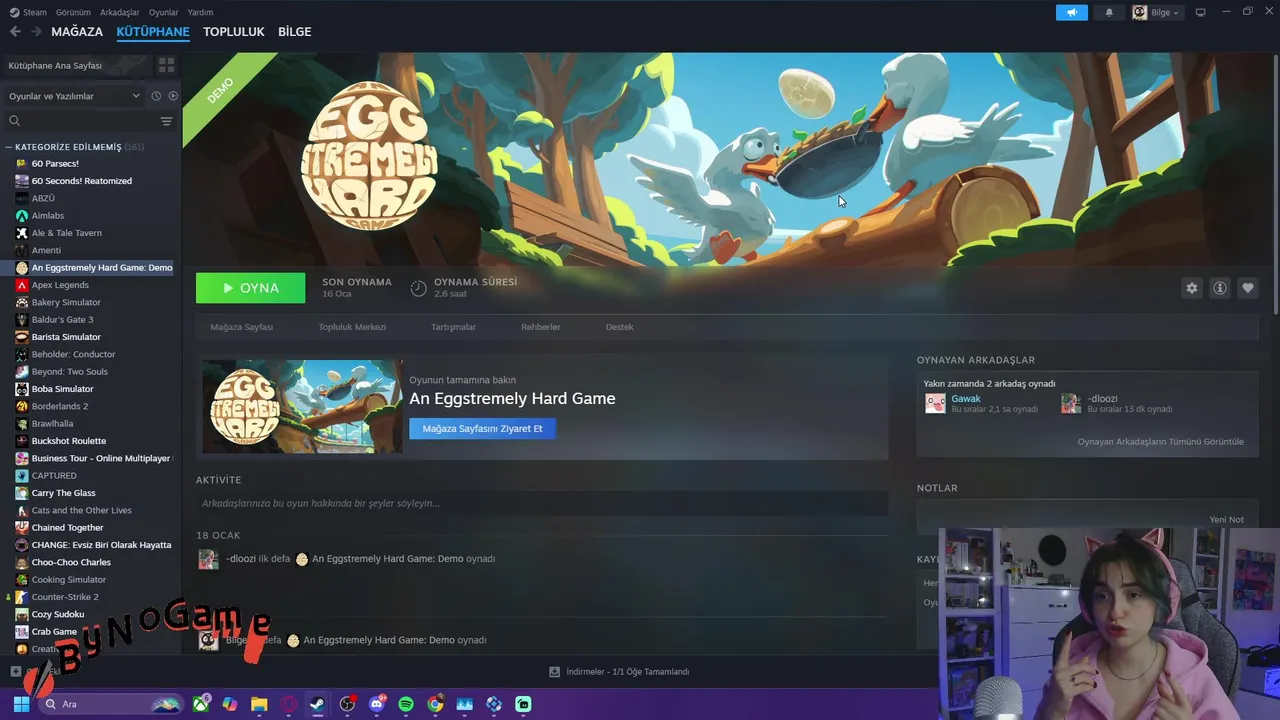This screenshot has height=720, width=1280.
Task: Click the Yeni Not button
Action: (1226, 520)
